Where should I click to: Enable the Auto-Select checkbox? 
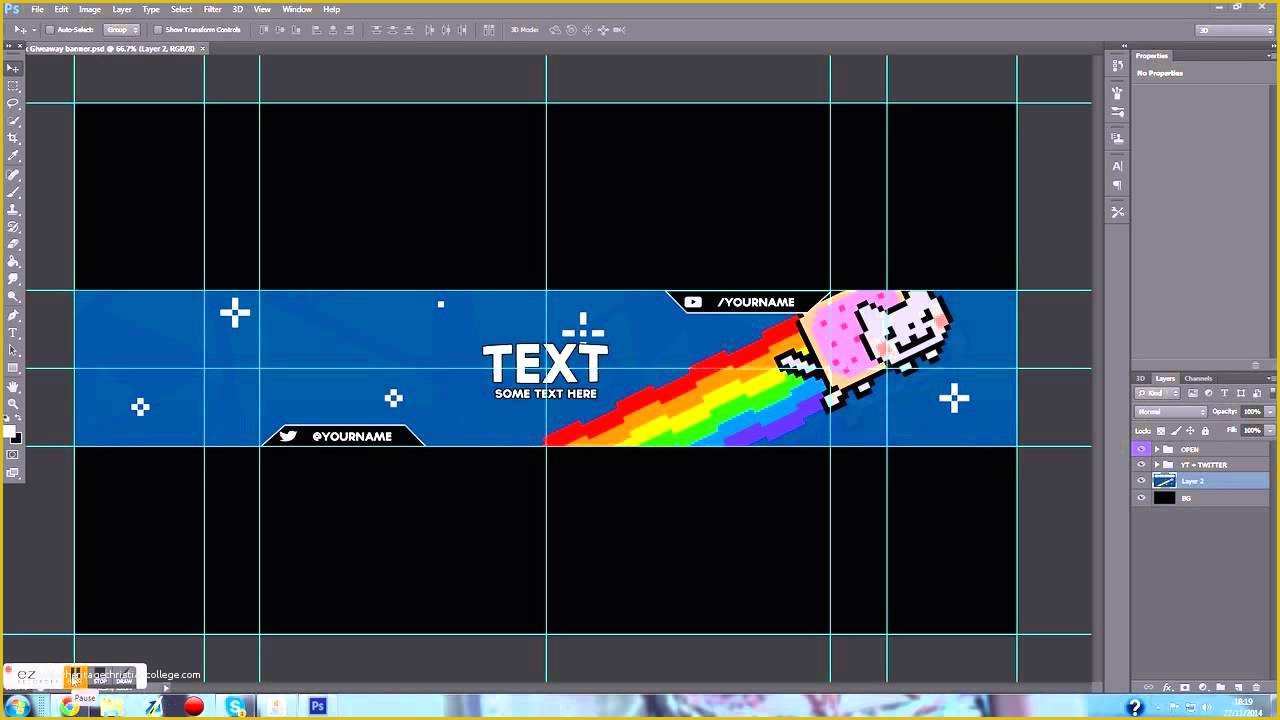pyautogui.click(x=50, y=30)
